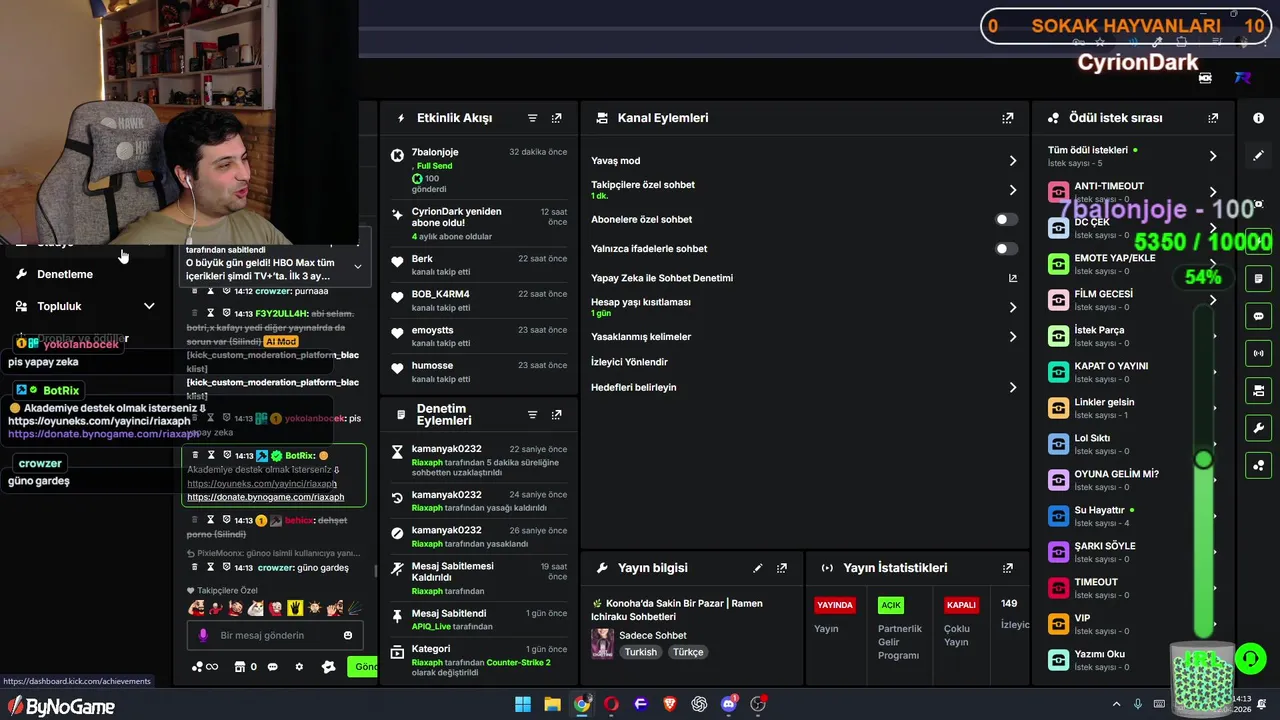Click Counter-Strike 2 category link
Image resolution: width=1280 pixels, height=720 pixels.
tap(518, 662)
